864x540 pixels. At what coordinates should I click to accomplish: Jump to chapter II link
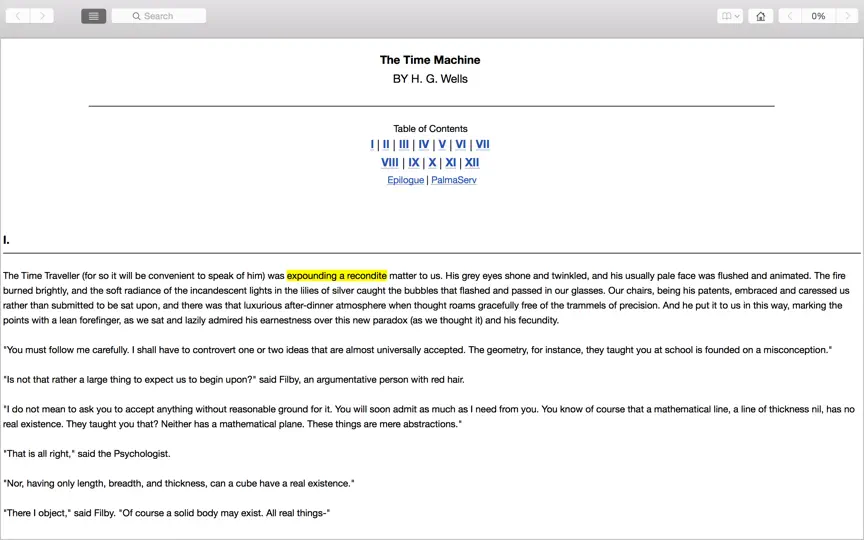click(x=386, y=144)
